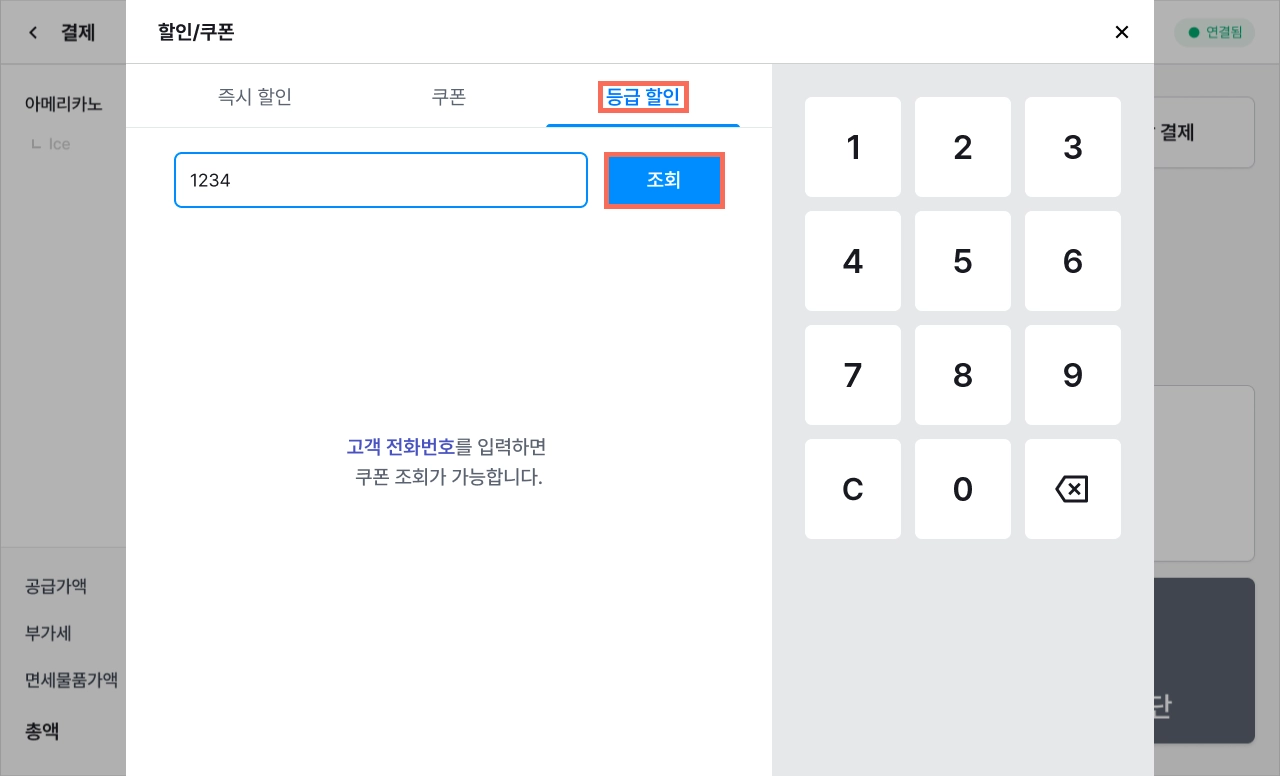Tap the keypad number 1 key
This screenshot has height=776, width=1280.
pos(853,147)
